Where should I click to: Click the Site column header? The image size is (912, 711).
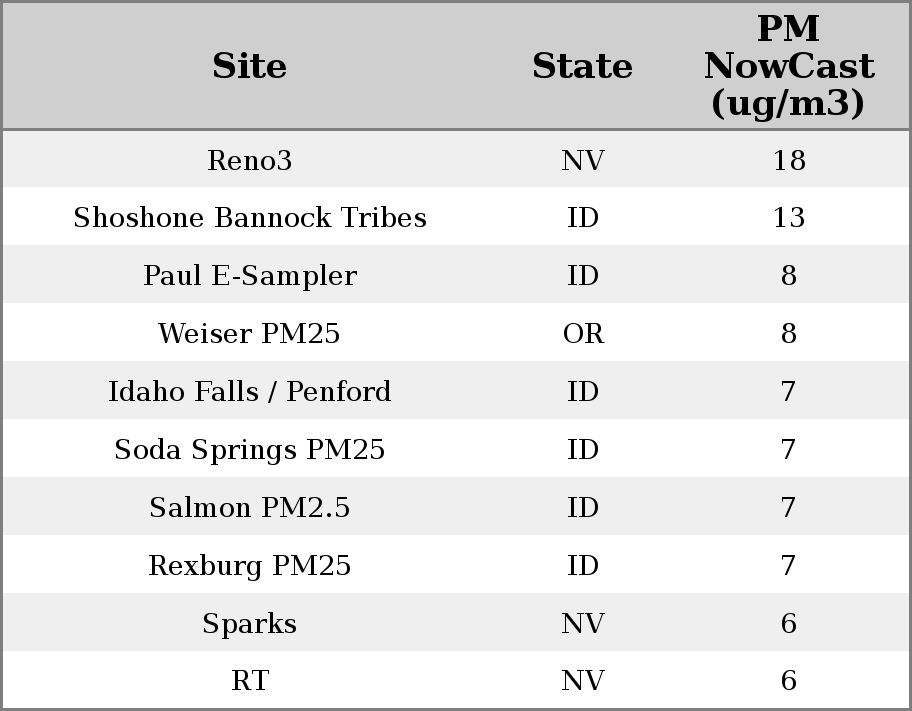(250, 67)
